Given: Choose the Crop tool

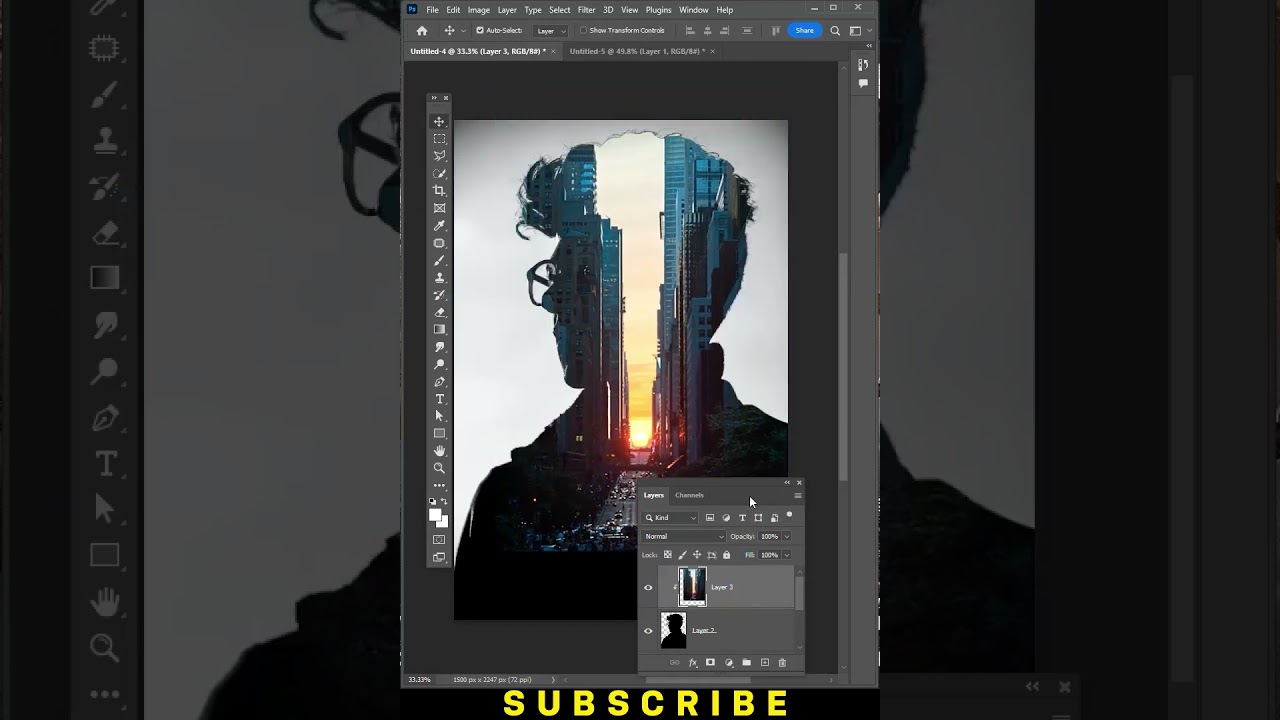Looking at the screenshot, I should [x=439, y=191].
